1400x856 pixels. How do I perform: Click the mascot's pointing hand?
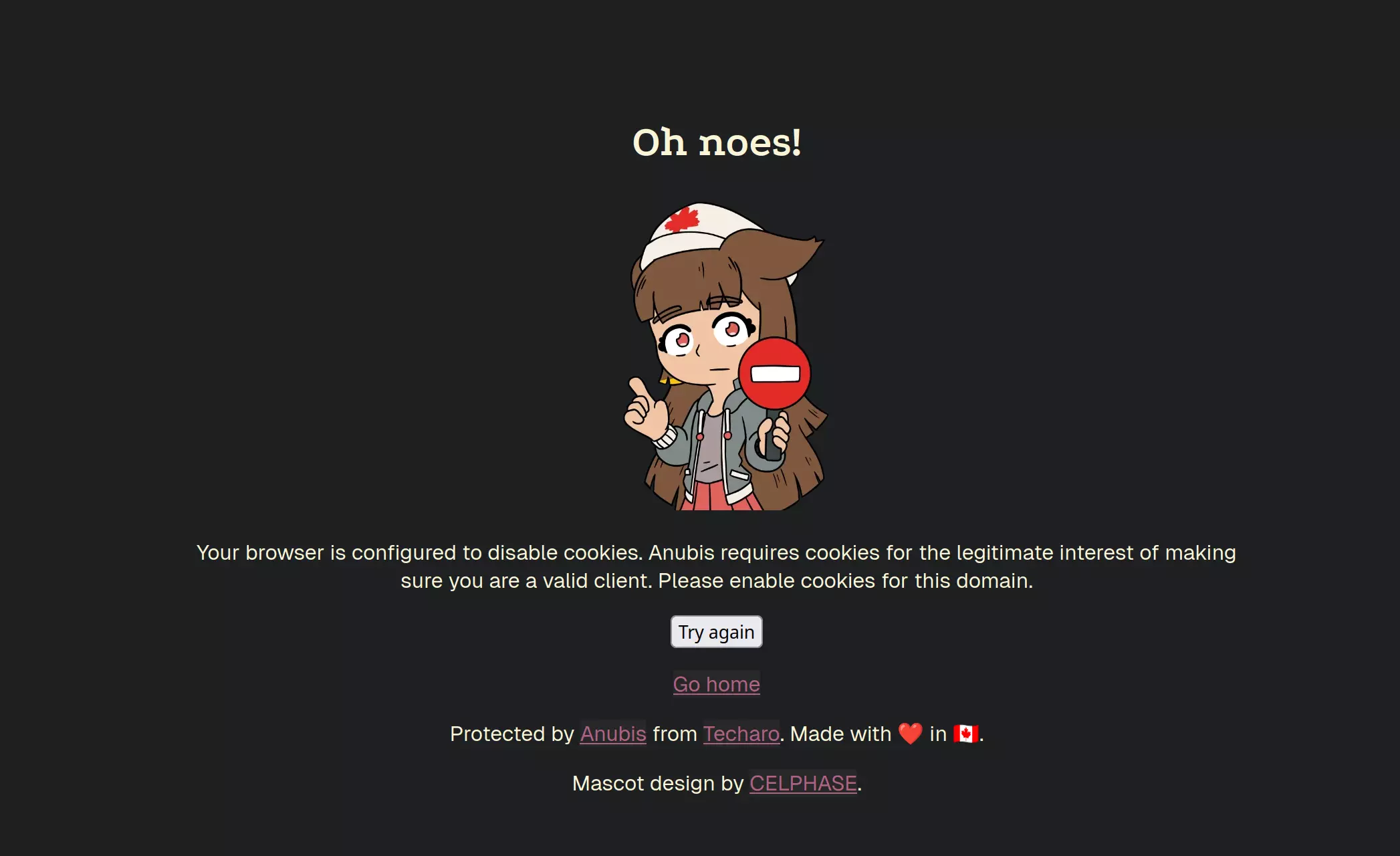tap(645, 409)
